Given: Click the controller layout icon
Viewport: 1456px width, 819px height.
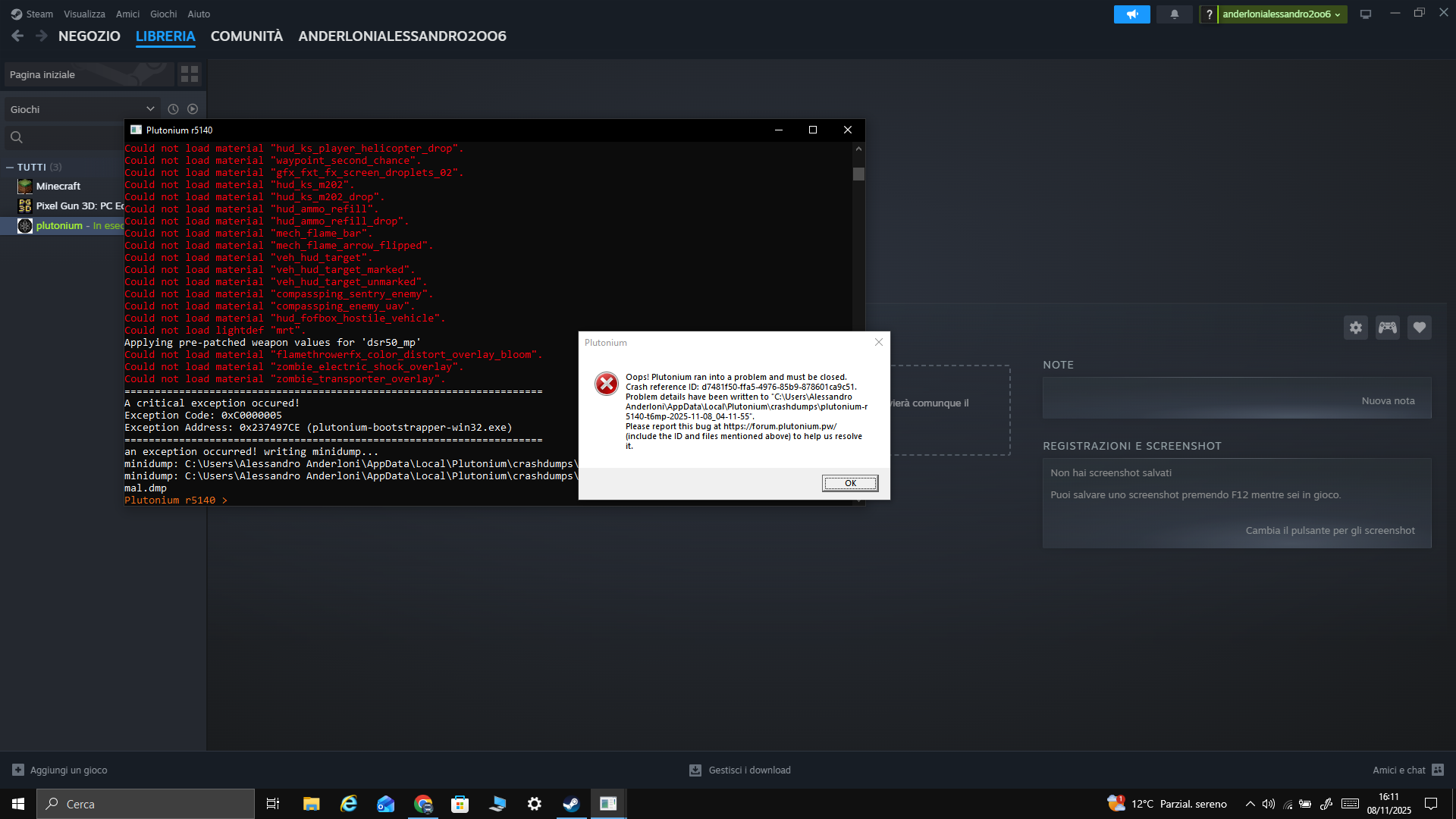Looking at the screenshot, I should coord(1388,328).
